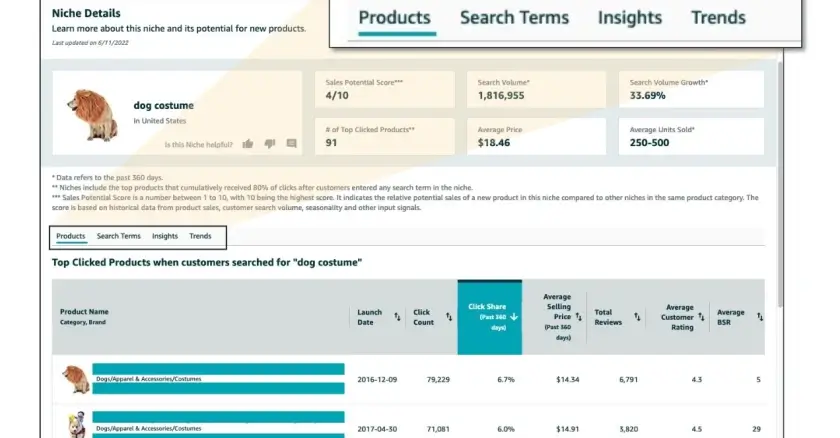The image size is (840, 438).
Task: Click the lion costume dog thumbnail in first row
Action: (75, 379)
